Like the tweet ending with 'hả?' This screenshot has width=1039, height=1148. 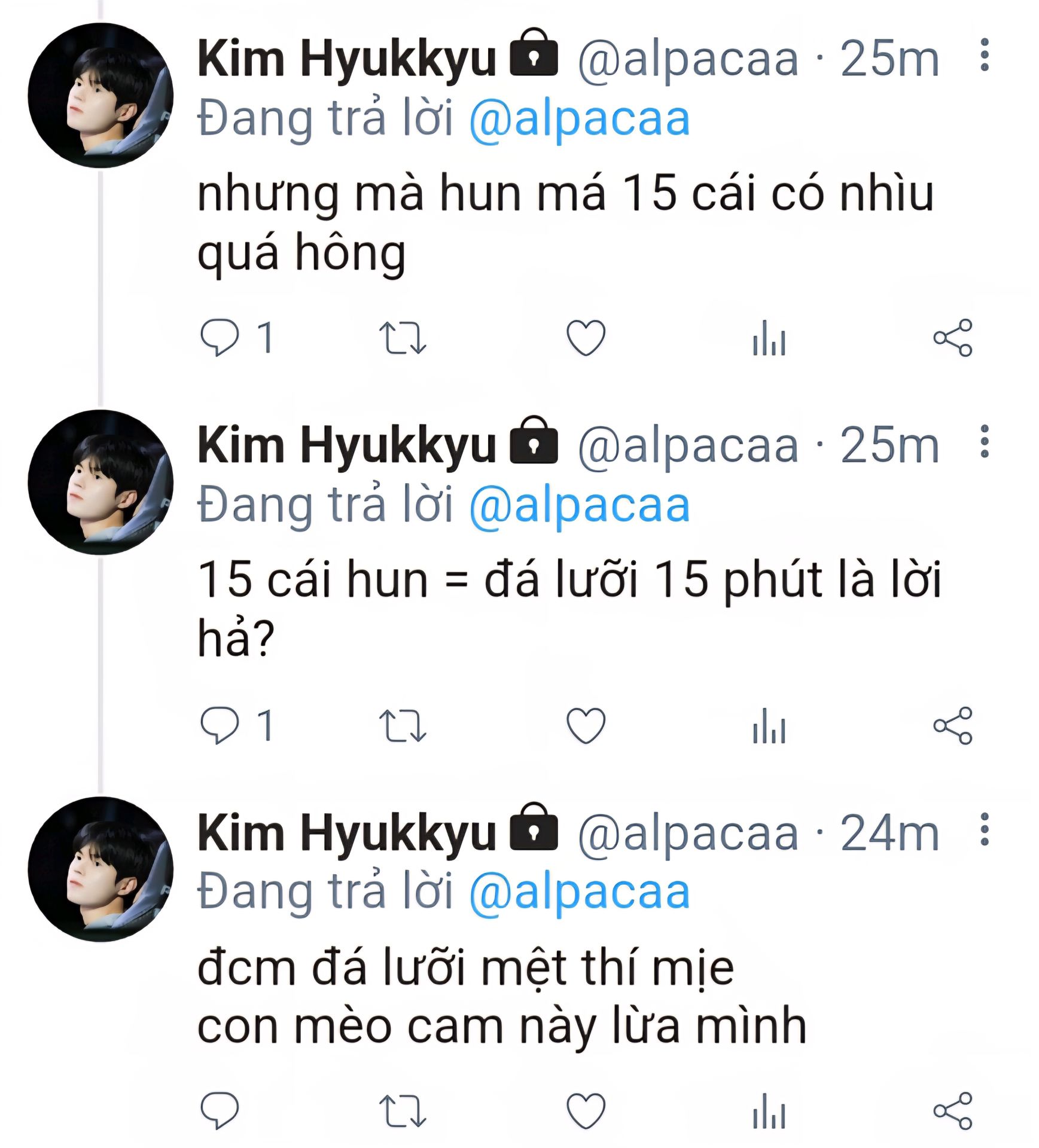pyautogui.click(x=586, y=725)
